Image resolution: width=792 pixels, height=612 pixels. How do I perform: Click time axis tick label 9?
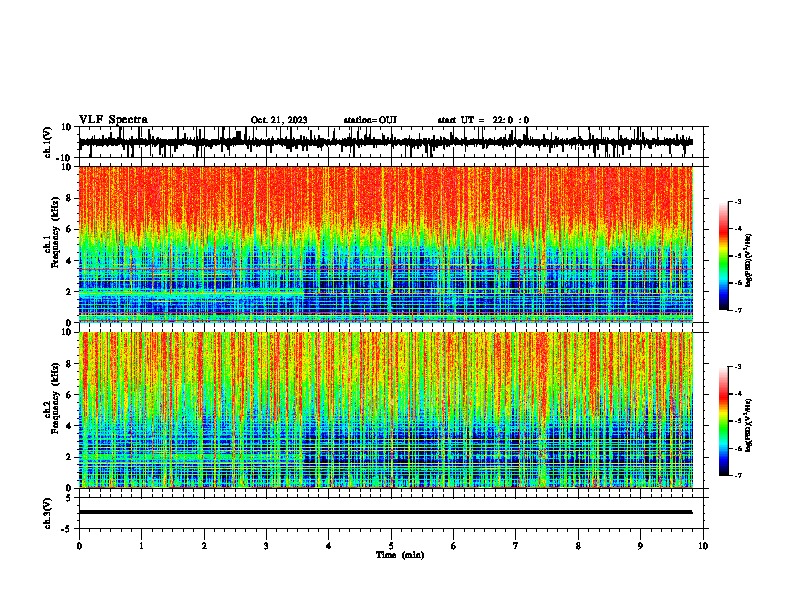click(640, 546)
